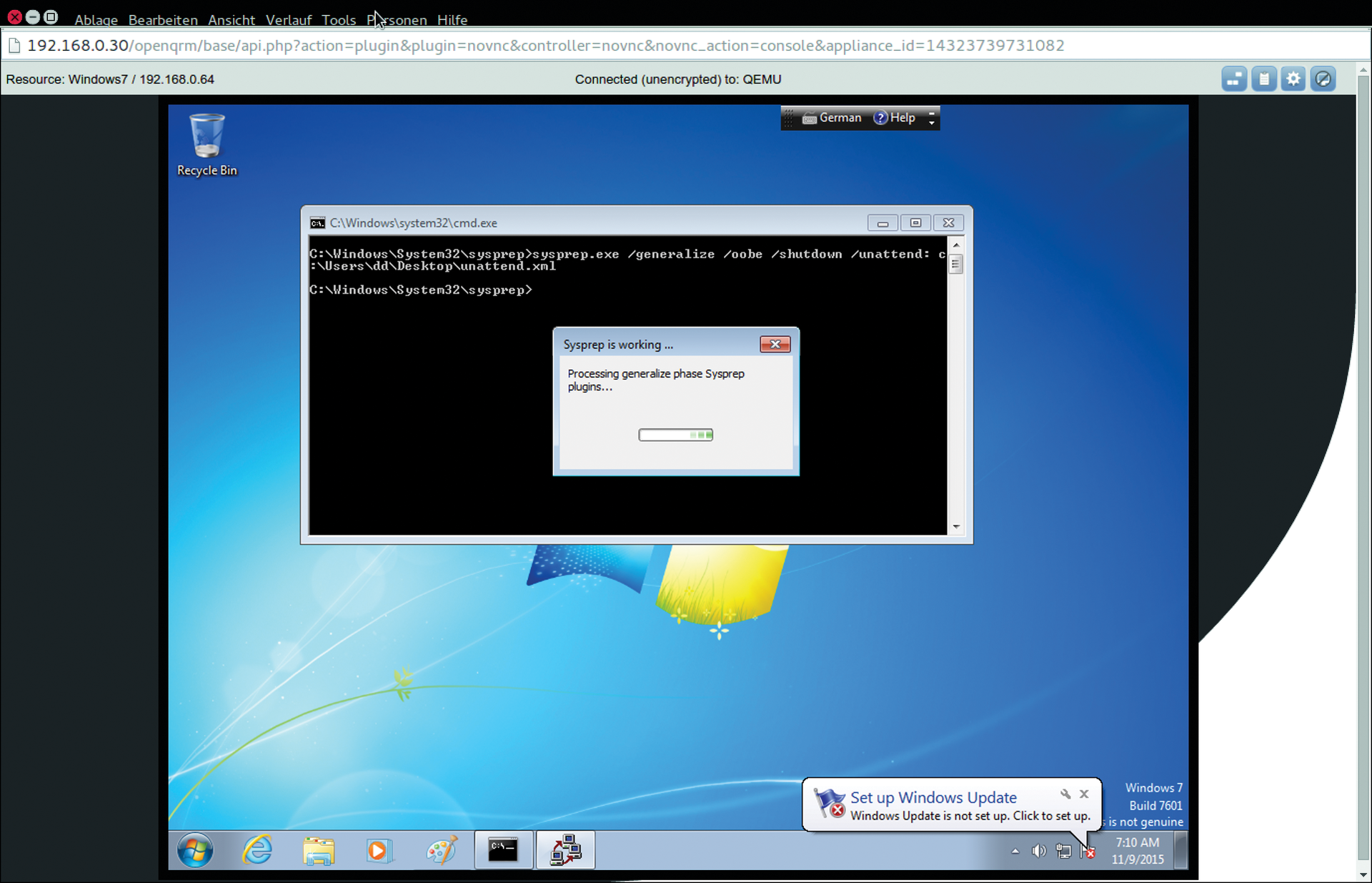Open the cmd.exe window from the taskbar
This screenshot has width=1372, height=883.
[503, 850]
